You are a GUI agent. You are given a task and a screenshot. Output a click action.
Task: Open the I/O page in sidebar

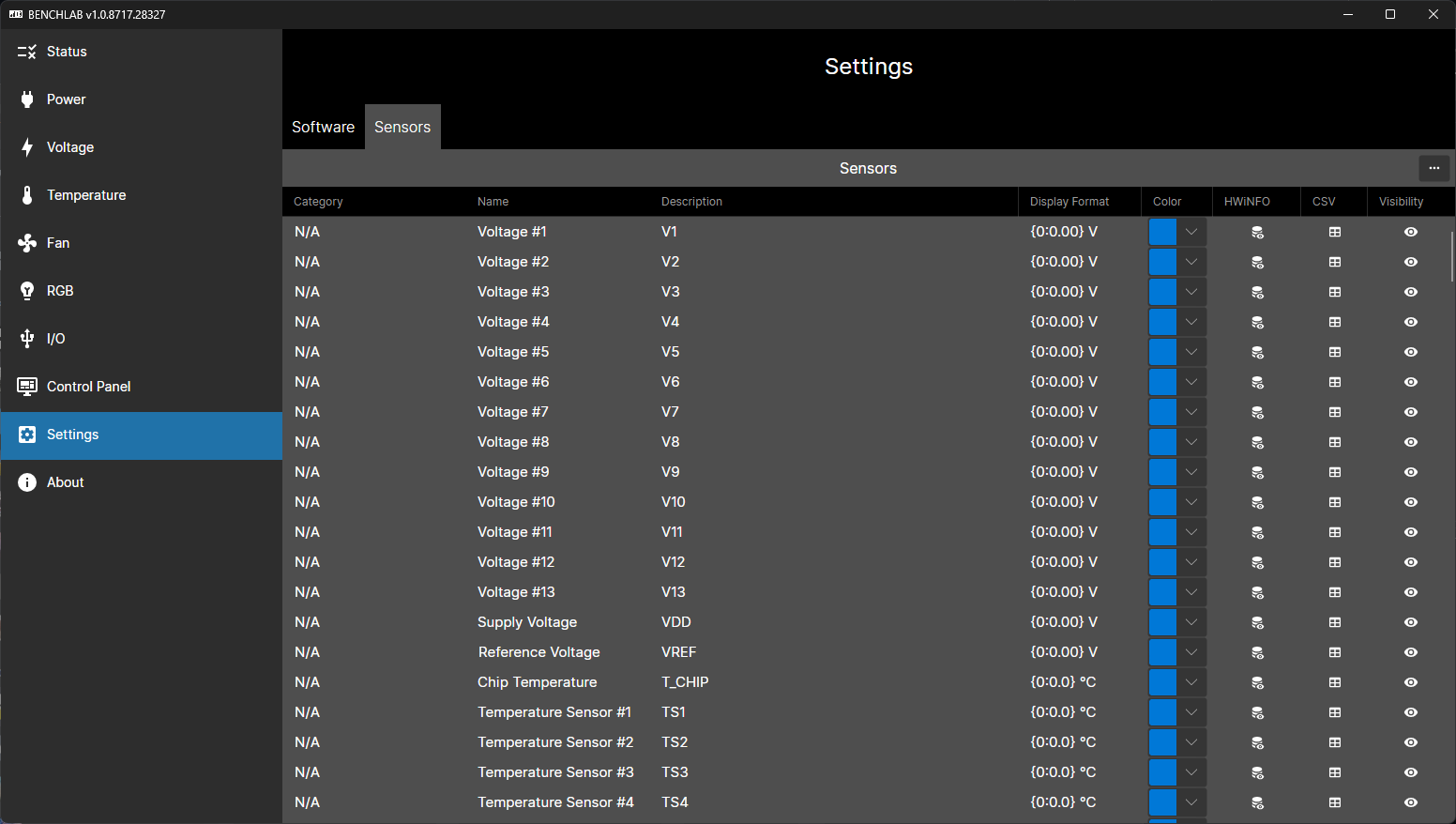click(x=54, y=338)
